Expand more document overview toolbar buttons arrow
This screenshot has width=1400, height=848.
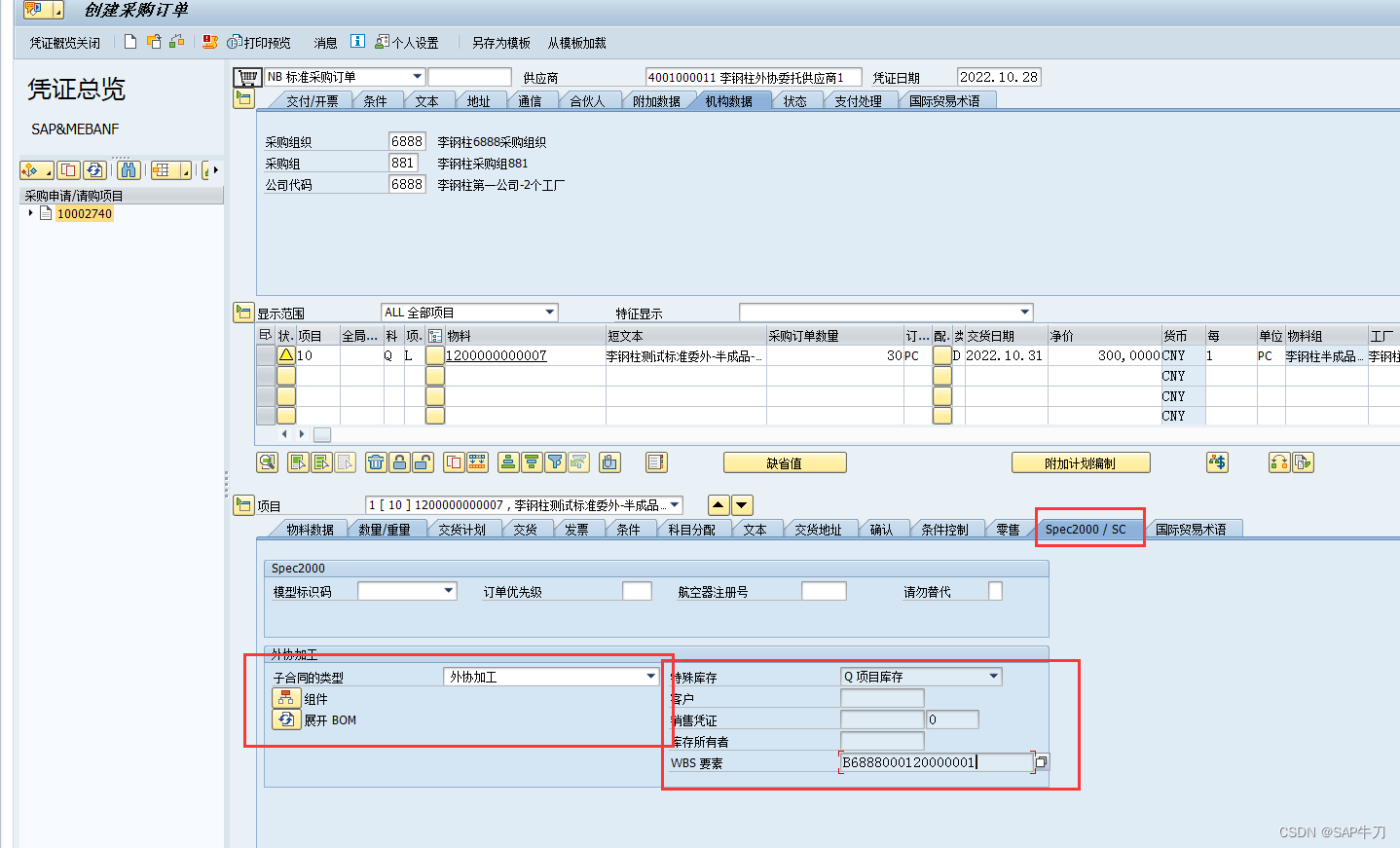coord(216,170)
